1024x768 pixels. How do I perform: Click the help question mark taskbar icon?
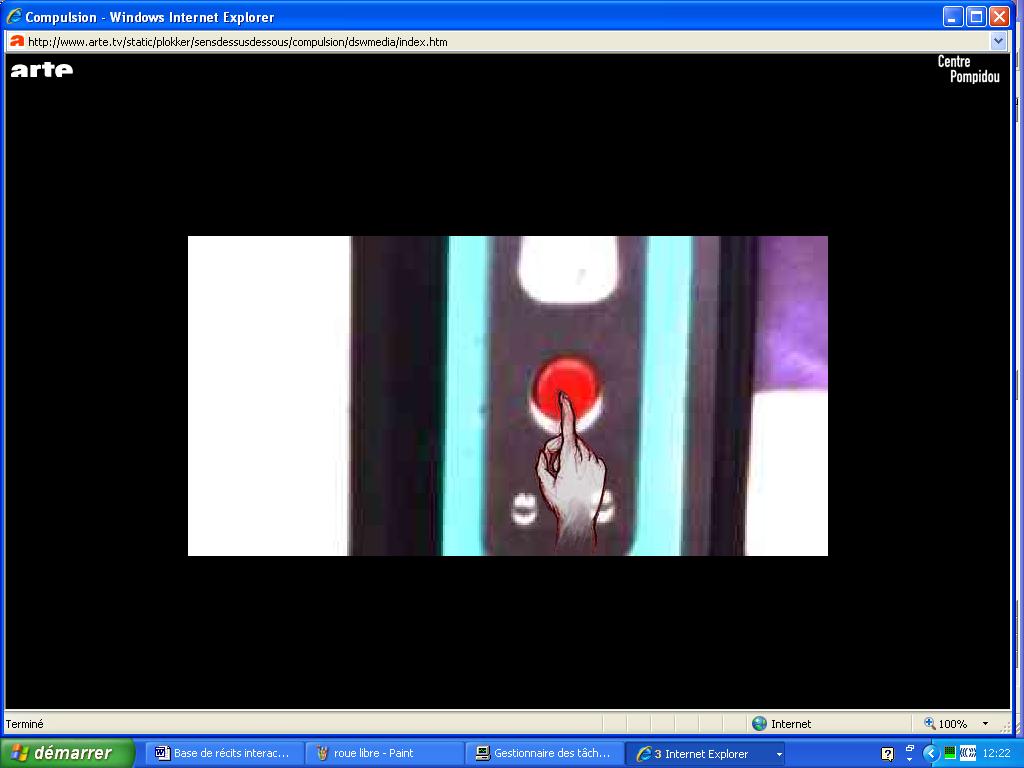[x=888, y=754]
